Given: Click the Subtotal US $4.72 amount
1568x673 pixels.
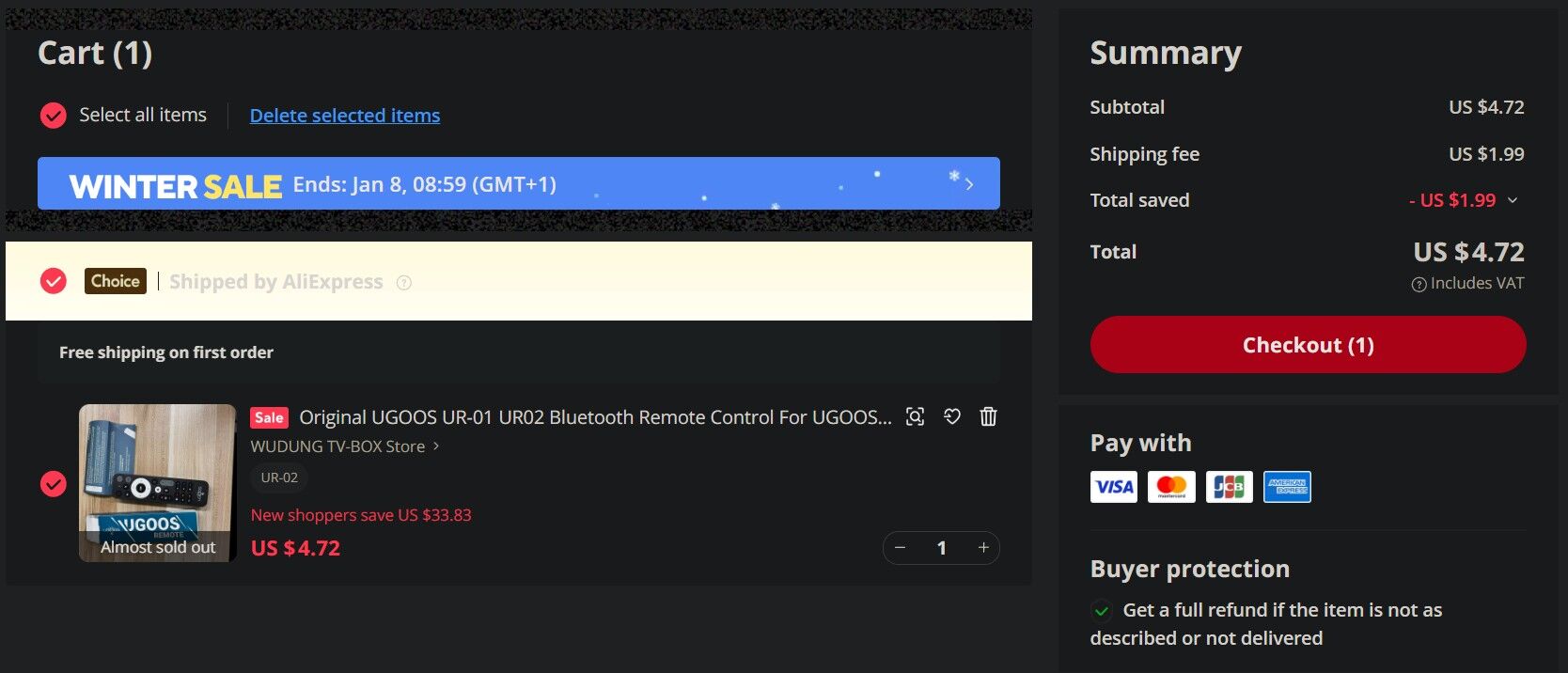Looking at the screenshot, I should 1486,107.
